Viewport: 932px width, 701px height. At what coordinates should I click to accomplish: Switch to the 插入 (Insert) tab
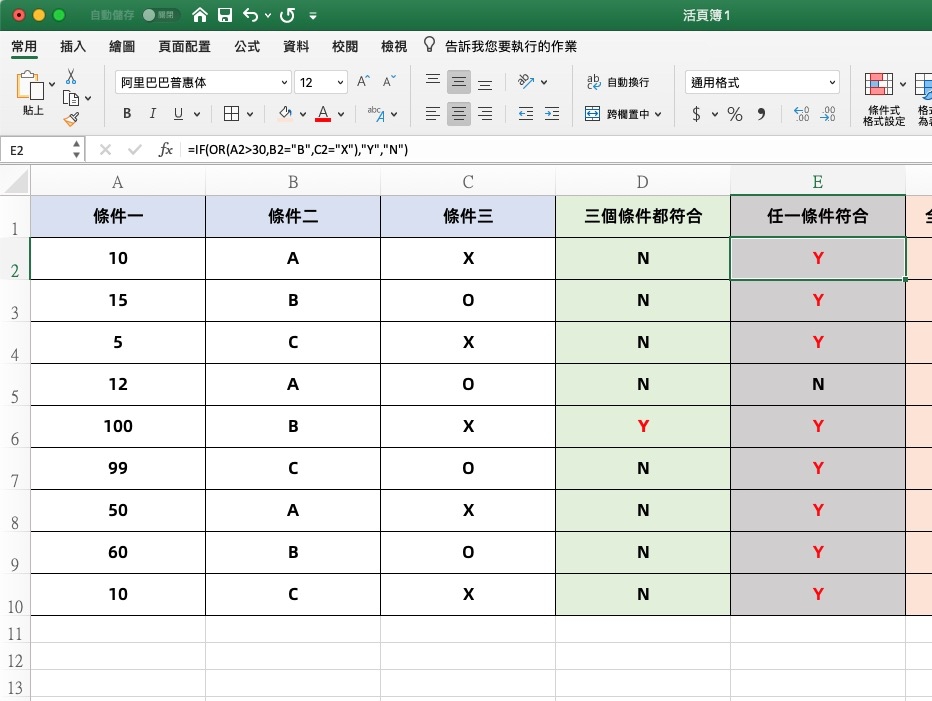point(73,46)
